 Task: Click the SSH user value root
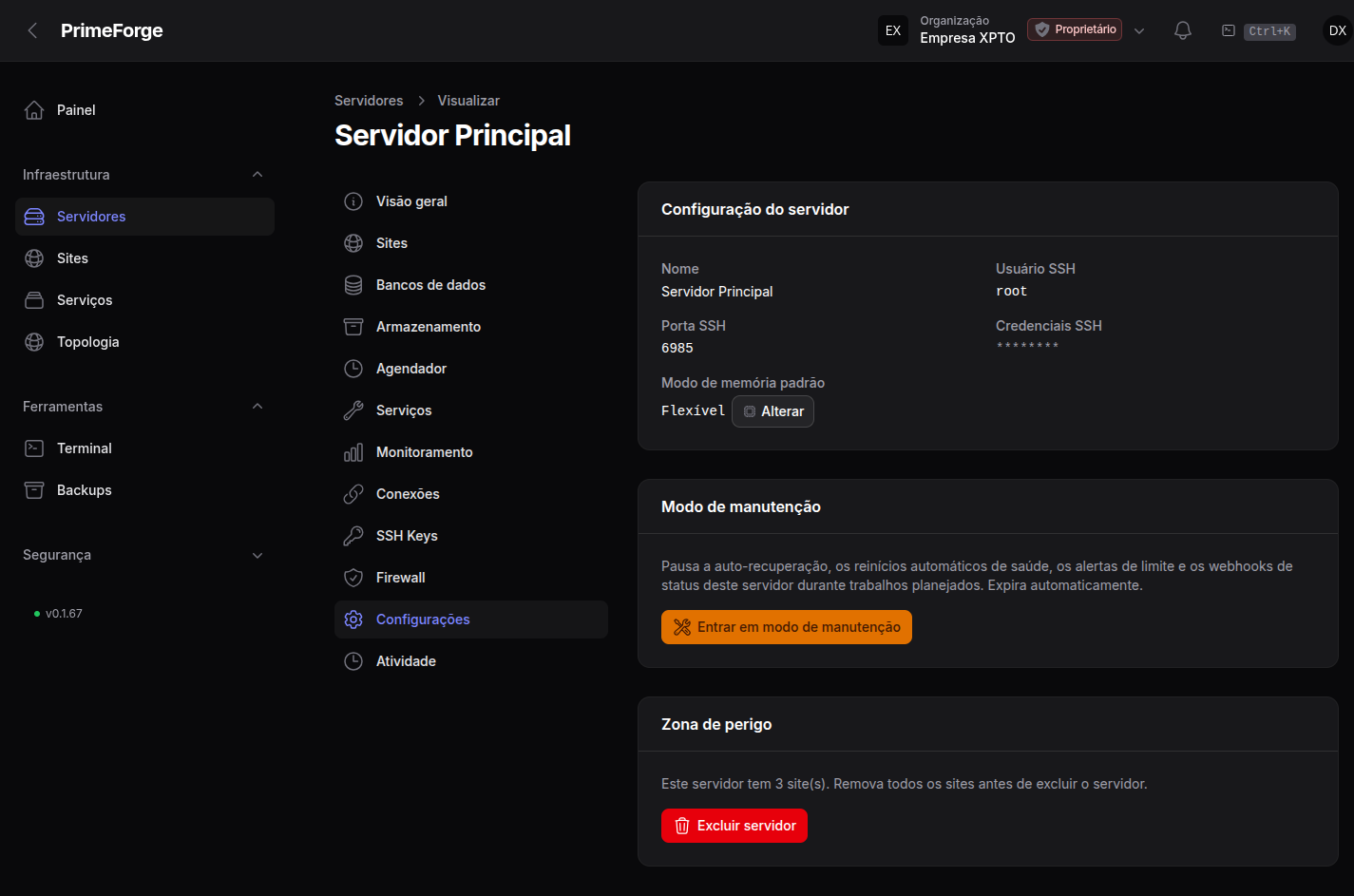[x=1011, y=292]
